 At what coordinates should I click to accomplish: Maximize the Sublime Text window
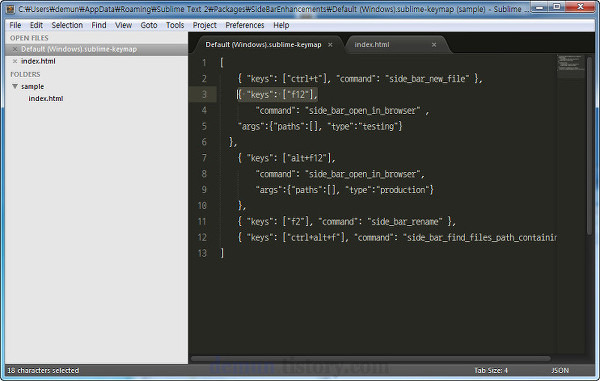557,7
